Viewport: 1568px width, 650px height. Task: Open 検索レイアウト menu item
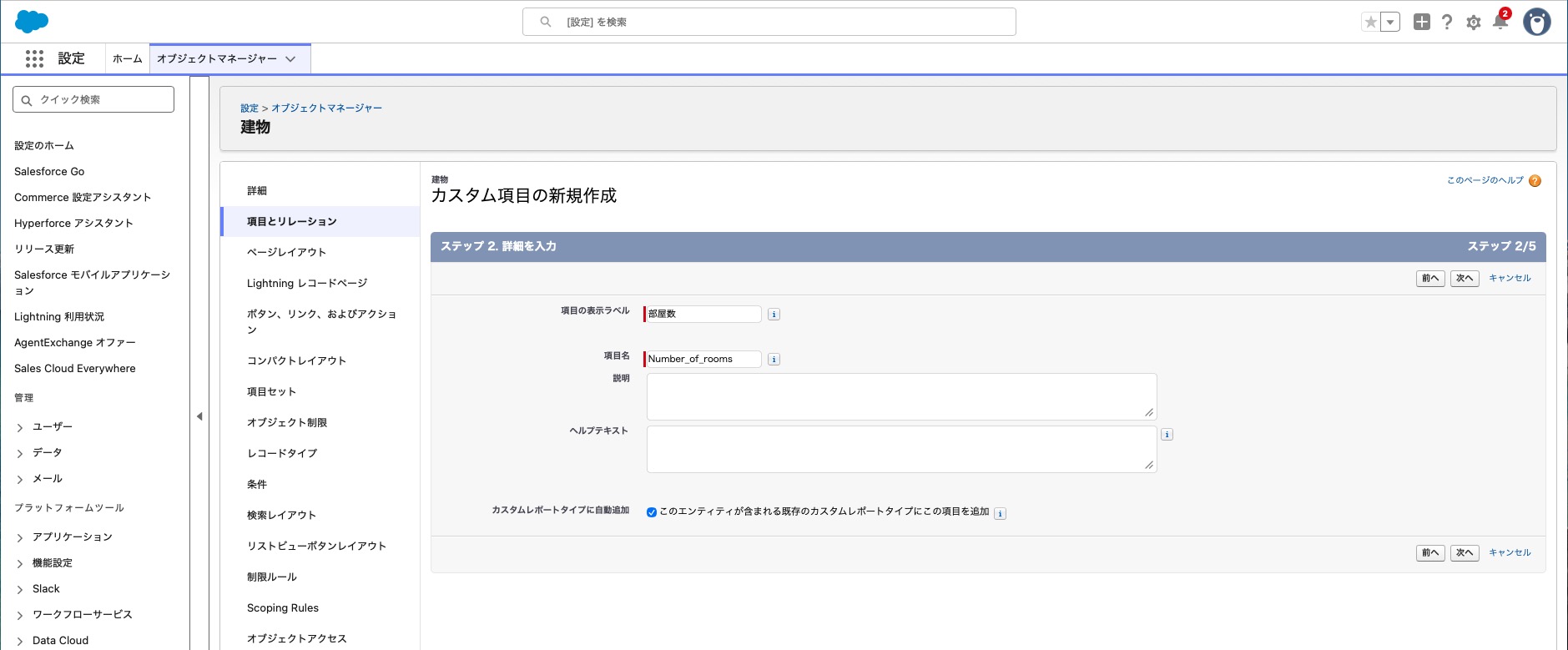(281, 515)
